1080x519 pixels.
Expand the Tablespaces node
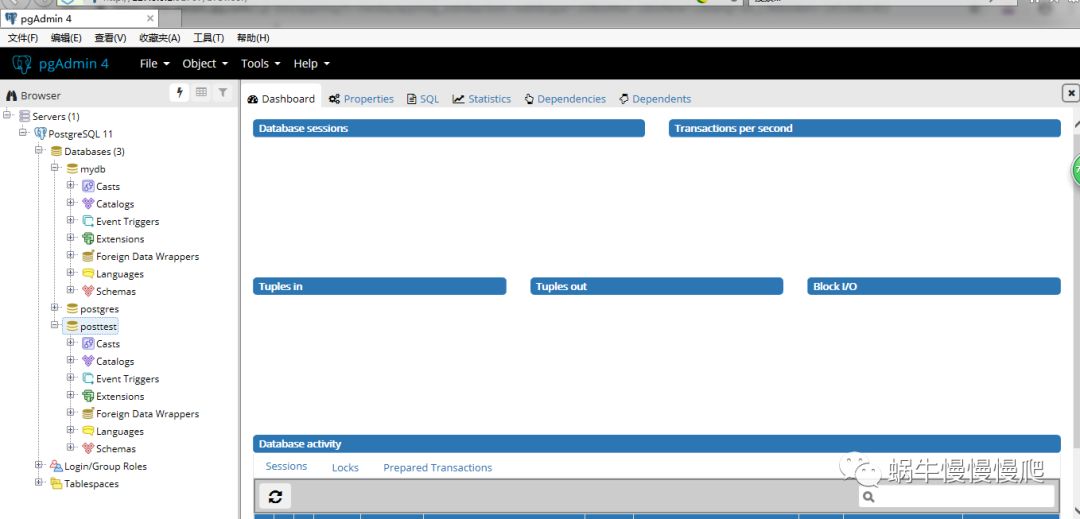click(39, 482)
